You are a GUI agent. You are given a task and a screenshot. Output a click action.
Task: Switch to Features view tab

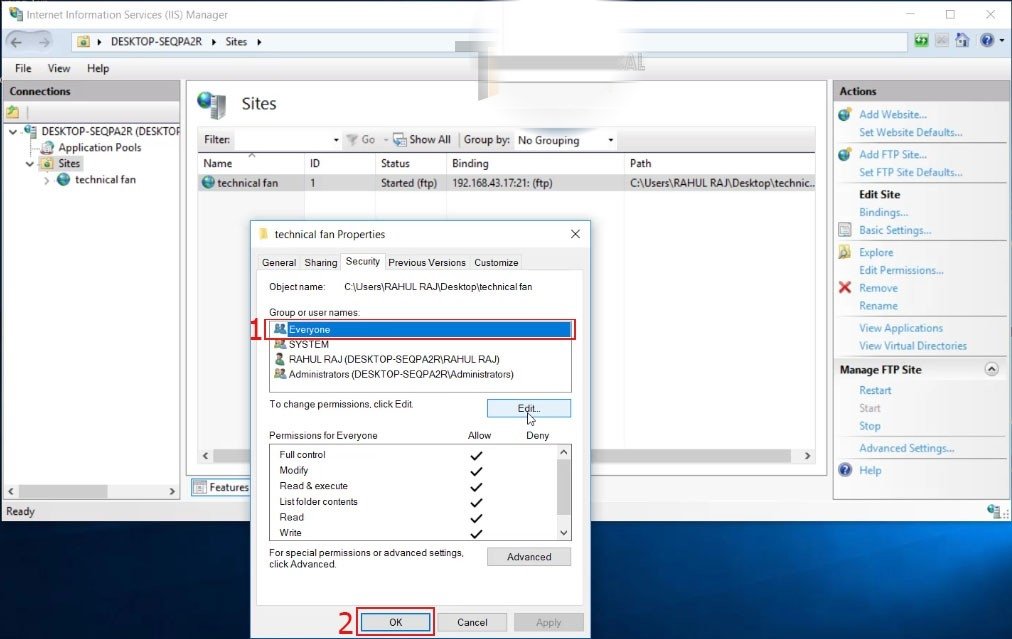click(221, 487)
